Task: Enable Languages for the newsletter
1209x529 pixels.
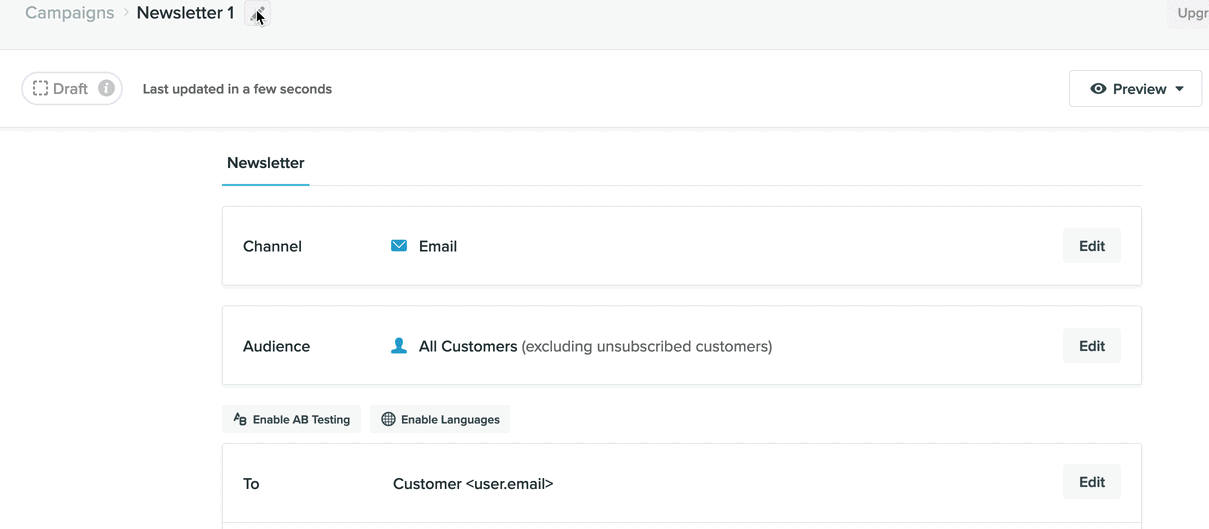Action: [x=440, y=419]
